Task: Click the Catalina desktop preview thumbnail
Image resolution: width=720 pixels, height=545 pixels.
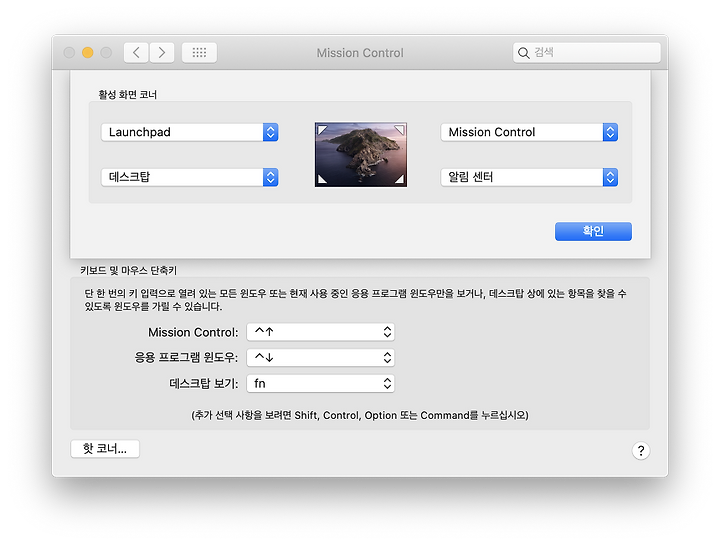Action: (x=361, y=155)
